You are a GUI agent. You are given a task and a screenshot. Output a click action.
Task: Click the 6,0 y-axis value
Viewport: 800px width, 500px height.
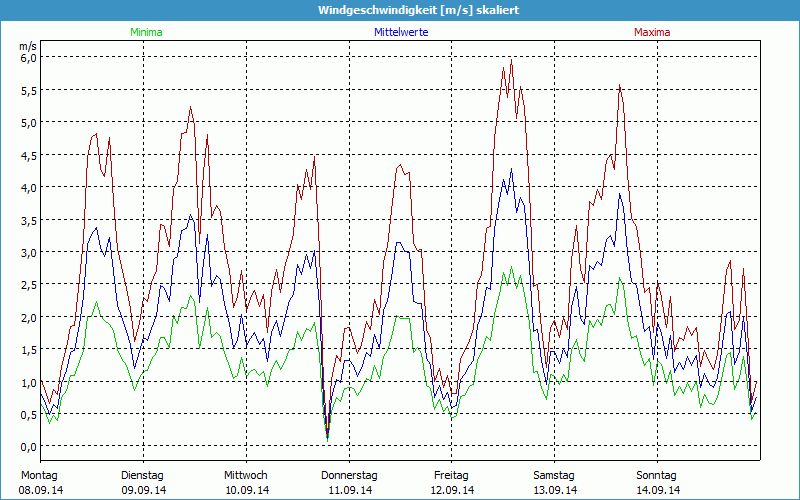(29, 58)
